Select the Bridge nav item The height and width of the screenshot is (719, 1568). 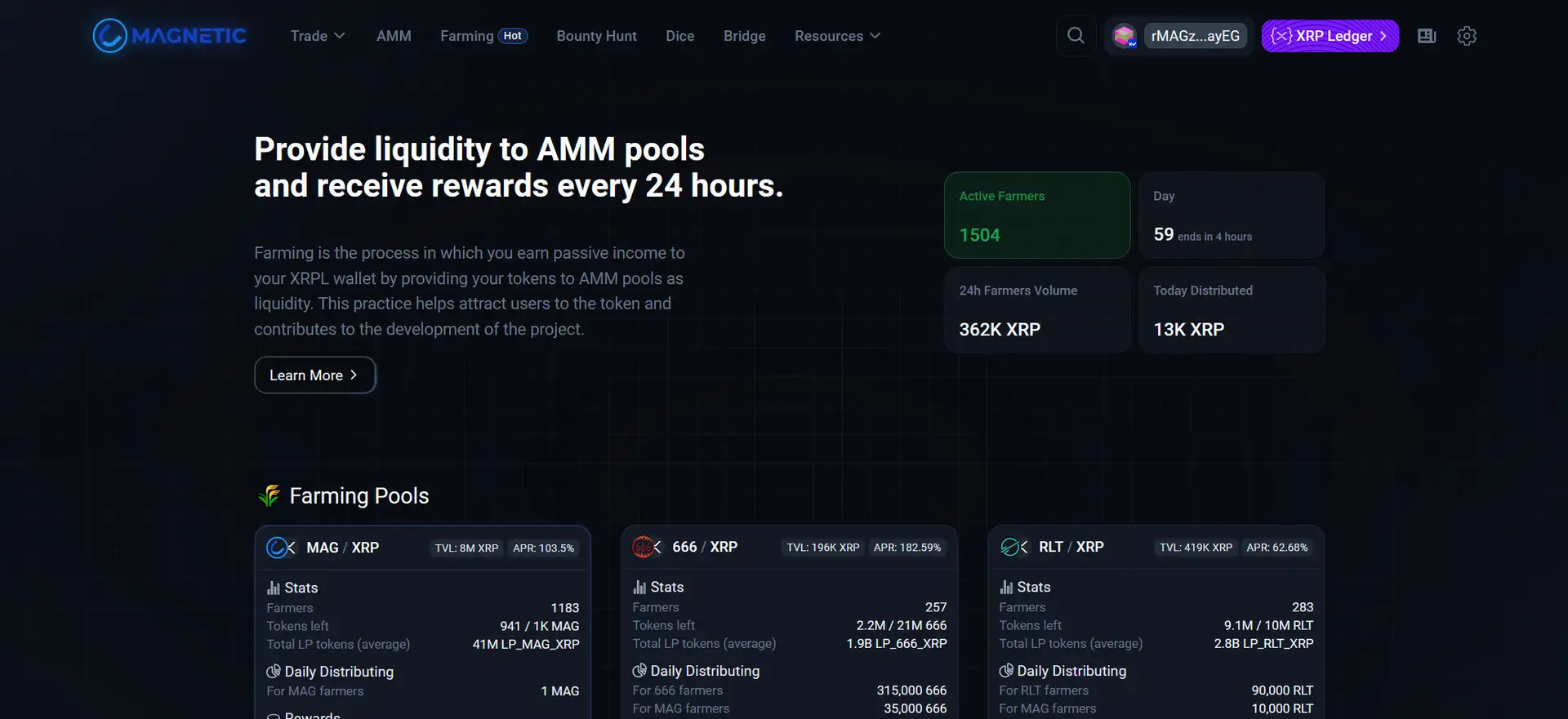744,36
